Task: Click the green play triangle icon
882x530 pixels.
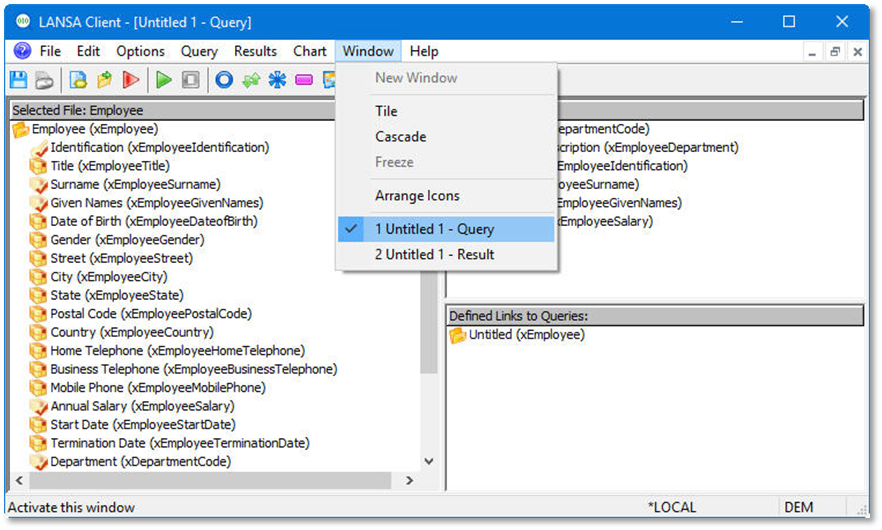Action: [164, 80]
